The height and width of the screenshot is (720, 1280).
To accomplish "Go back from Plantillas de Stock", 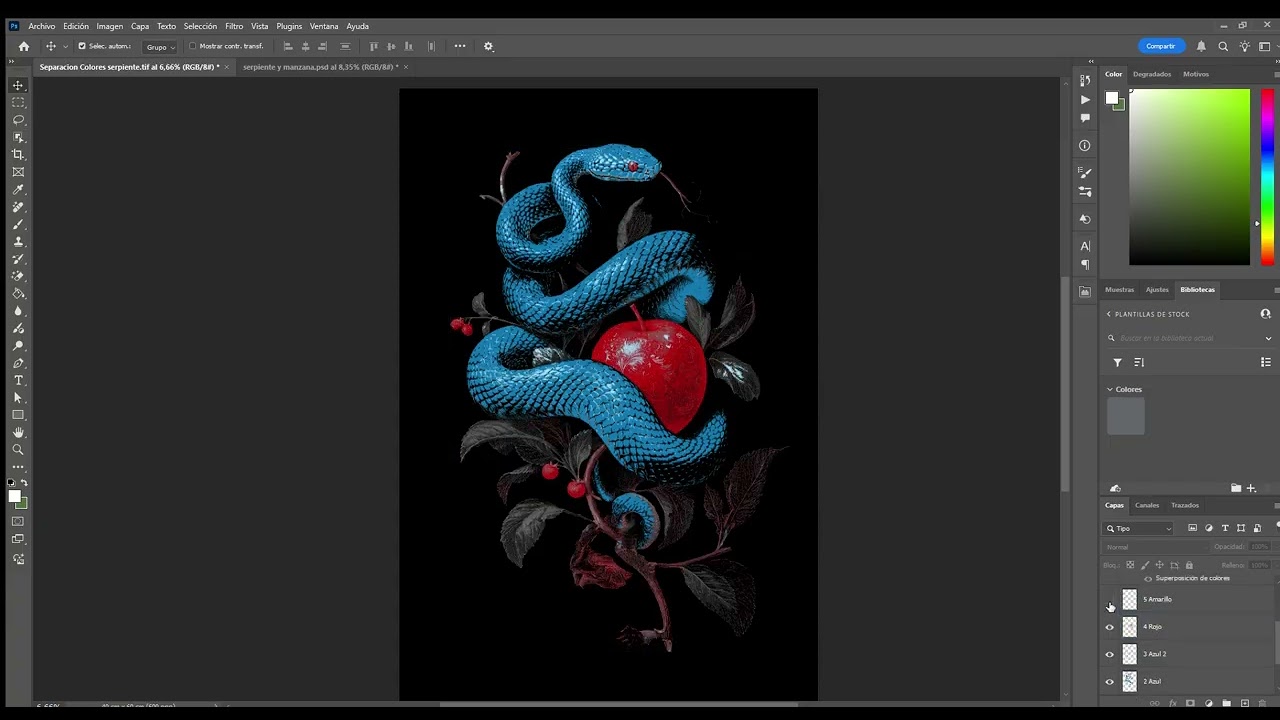I will 1109,314.
